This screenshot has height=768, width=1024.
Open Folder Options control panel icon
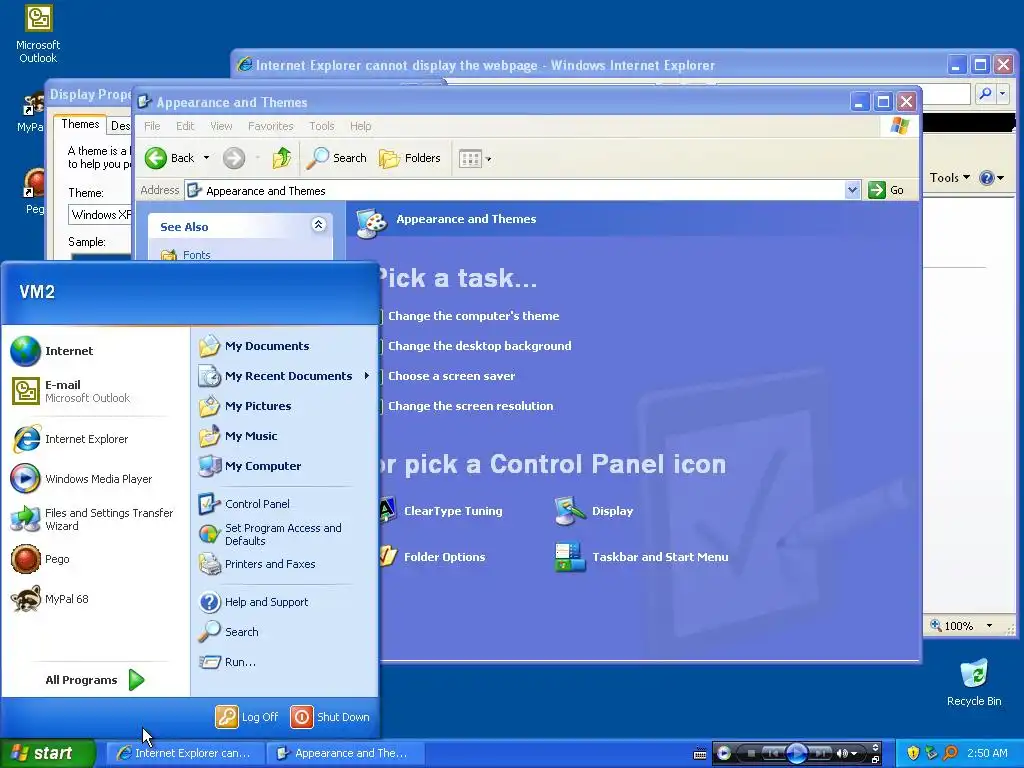coord(432,557)
